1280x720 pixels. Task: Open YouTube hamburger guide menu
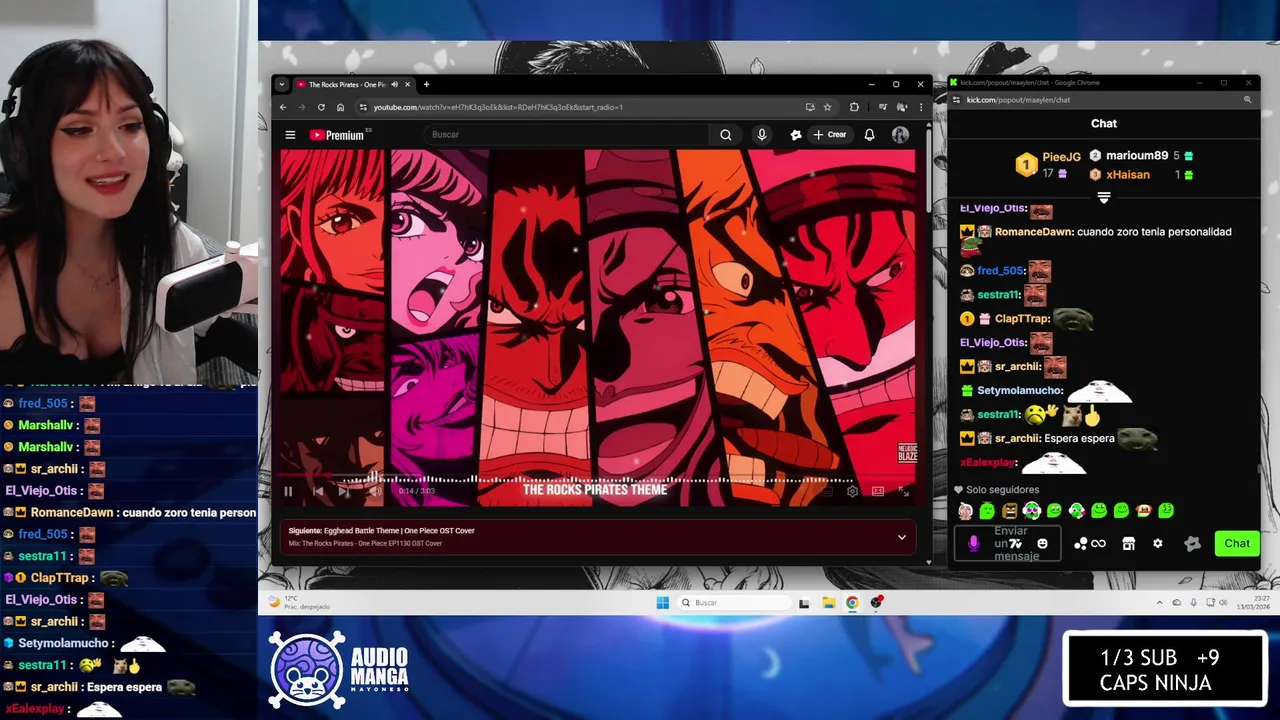pos(290,135)
